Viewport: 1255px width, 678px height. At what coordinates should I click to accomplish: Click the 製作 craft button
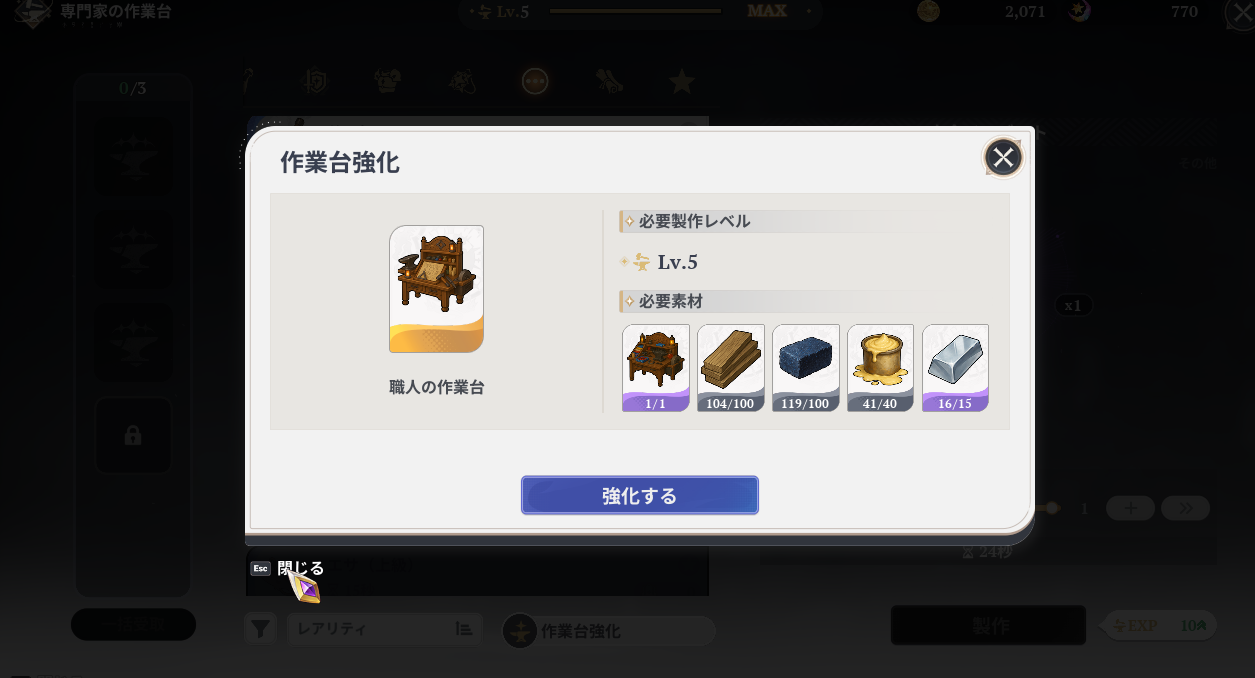pos(988,626)
